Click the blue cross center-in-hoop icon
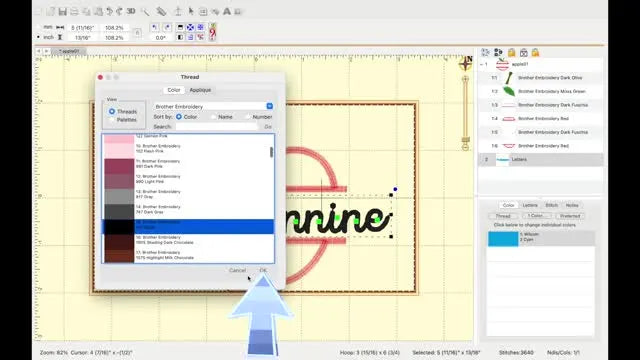640x360 pixels. tap(190, 27)
